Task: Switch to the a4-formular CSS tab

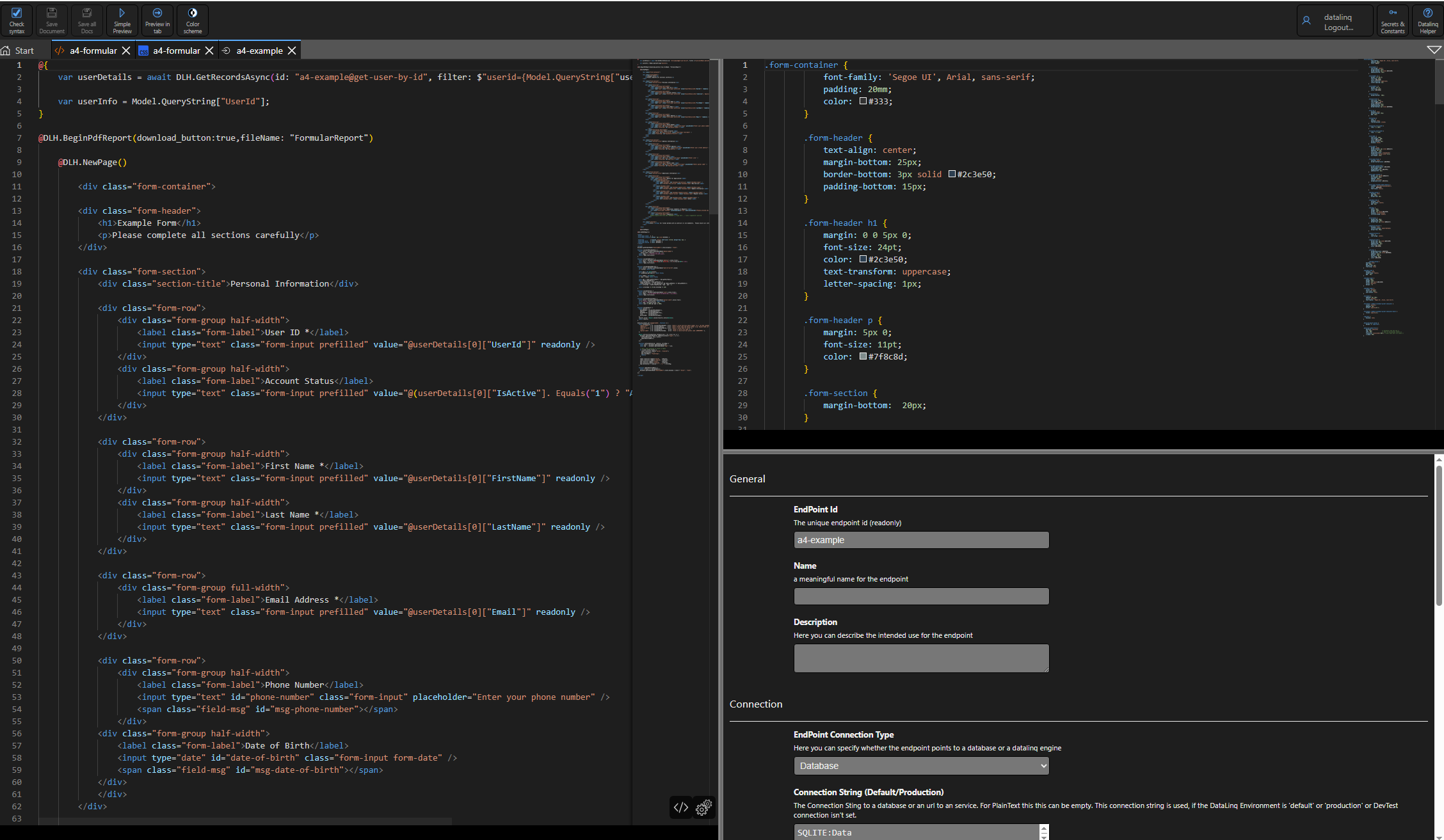Action: point(176,51)
